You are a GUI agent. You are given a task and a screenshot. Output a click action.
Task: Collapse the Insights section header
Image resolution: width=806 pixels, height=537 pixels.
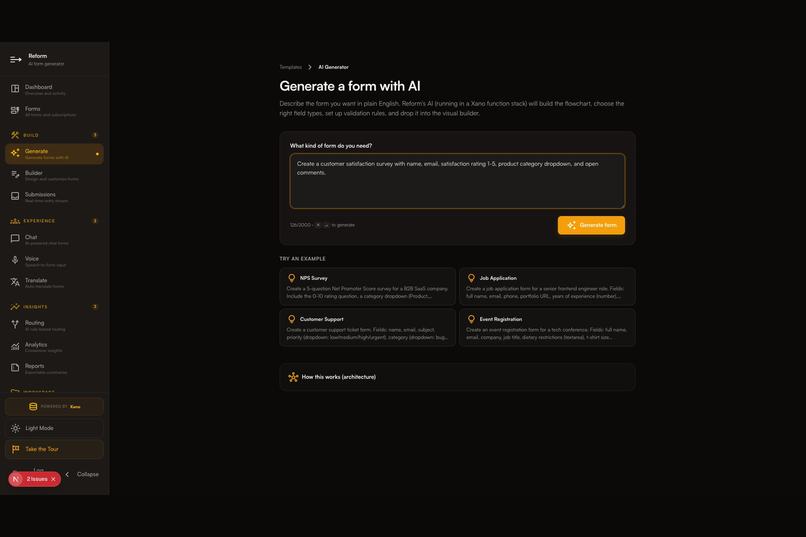tap(54, 307)
